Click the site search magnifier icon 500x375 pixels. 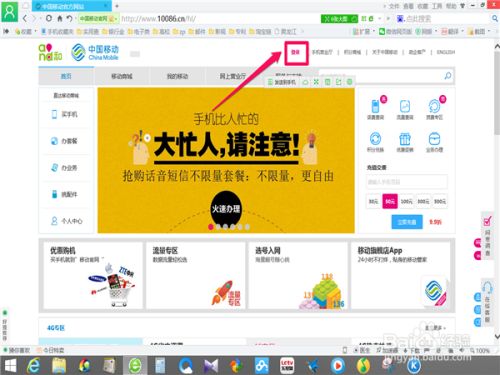[448, 76]
